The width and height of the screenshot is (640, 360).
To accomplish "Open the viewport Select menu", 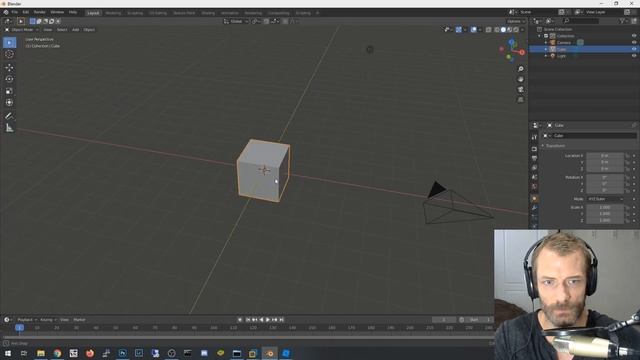I will coord(62,30).
